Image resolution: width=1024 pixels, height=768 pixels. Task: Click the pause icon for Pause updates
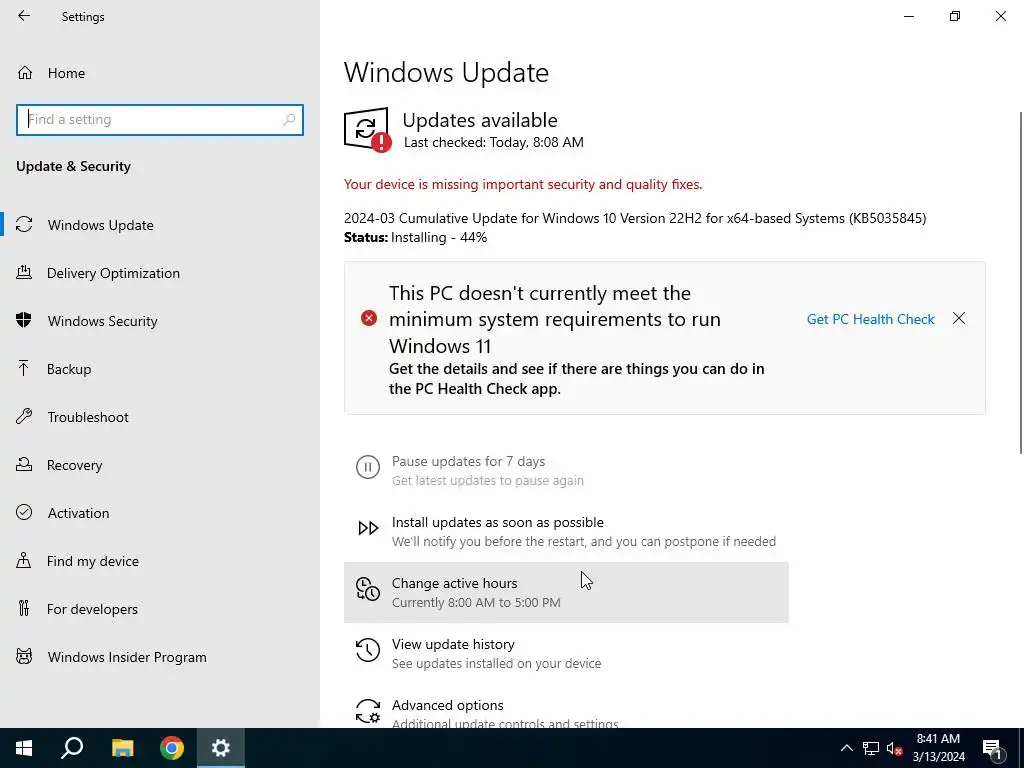tap(368, 468)
